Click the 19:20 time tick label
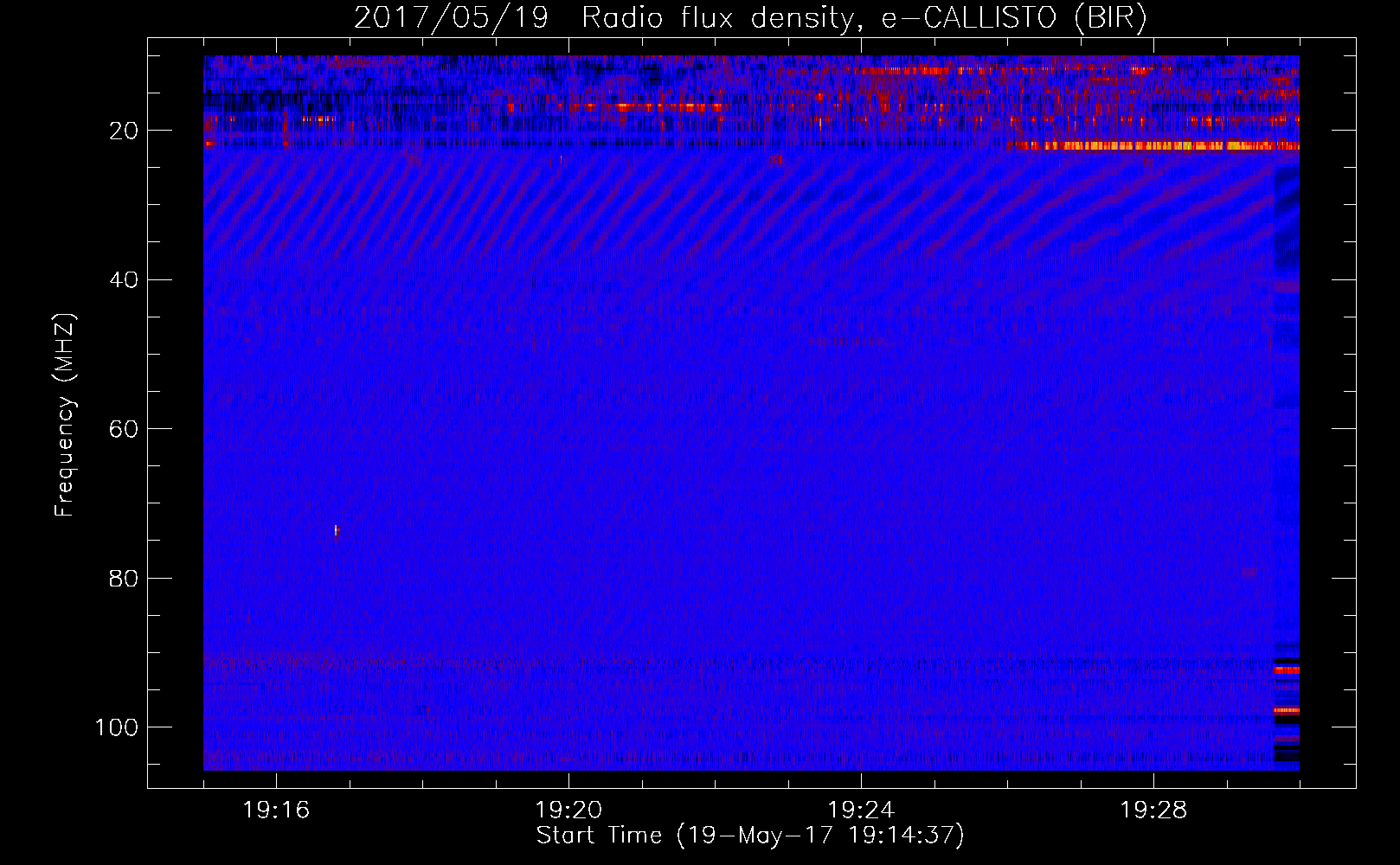 (568, 811)
